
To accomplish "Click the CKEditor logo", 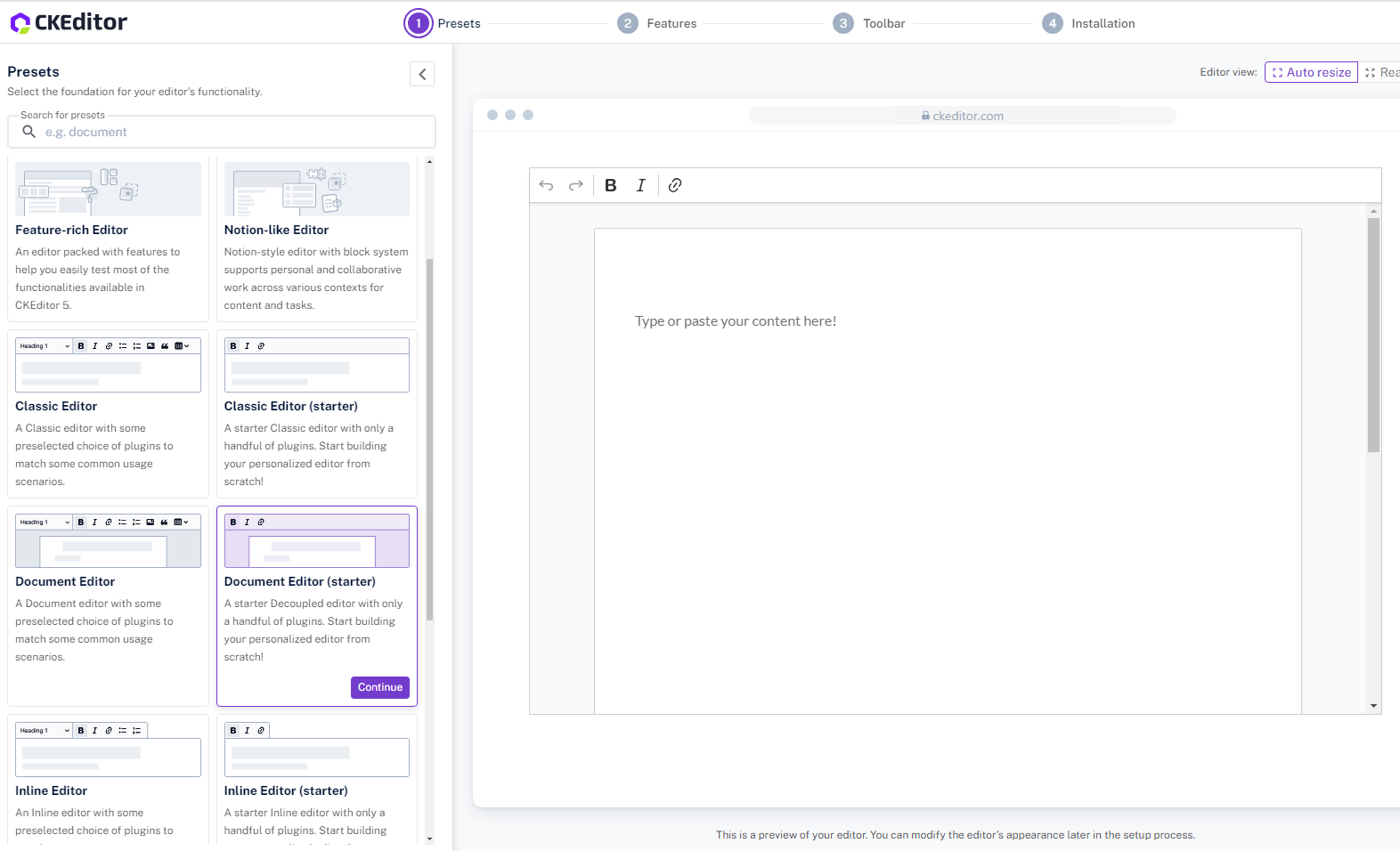I will [x=69, y=22].
